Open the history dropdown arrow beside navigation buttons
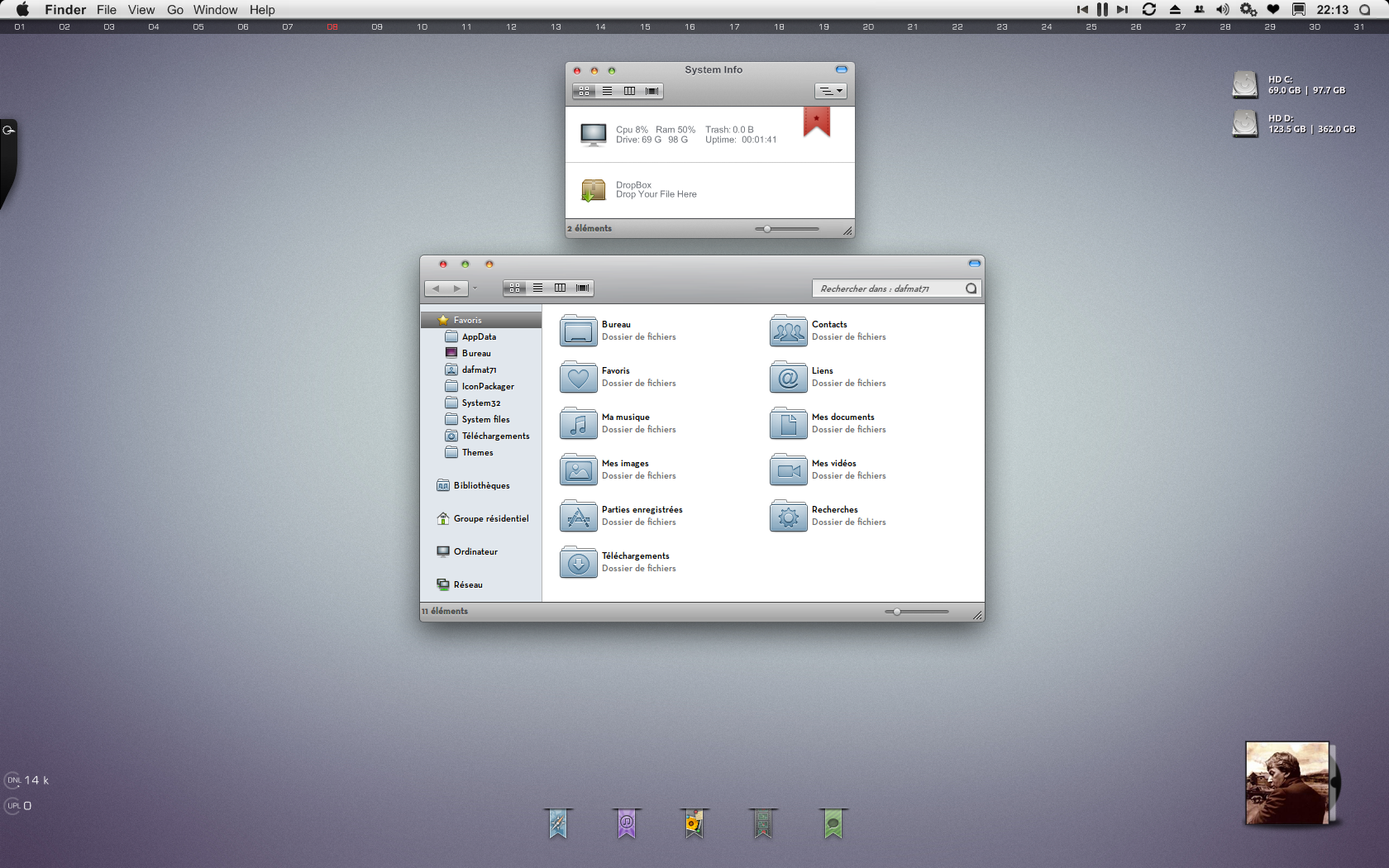The width and height of the screenshot is (1389, 868). [x=475, y=288]
